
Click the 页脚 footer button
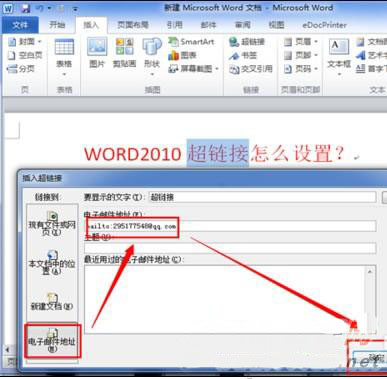[x=298, y=55]
